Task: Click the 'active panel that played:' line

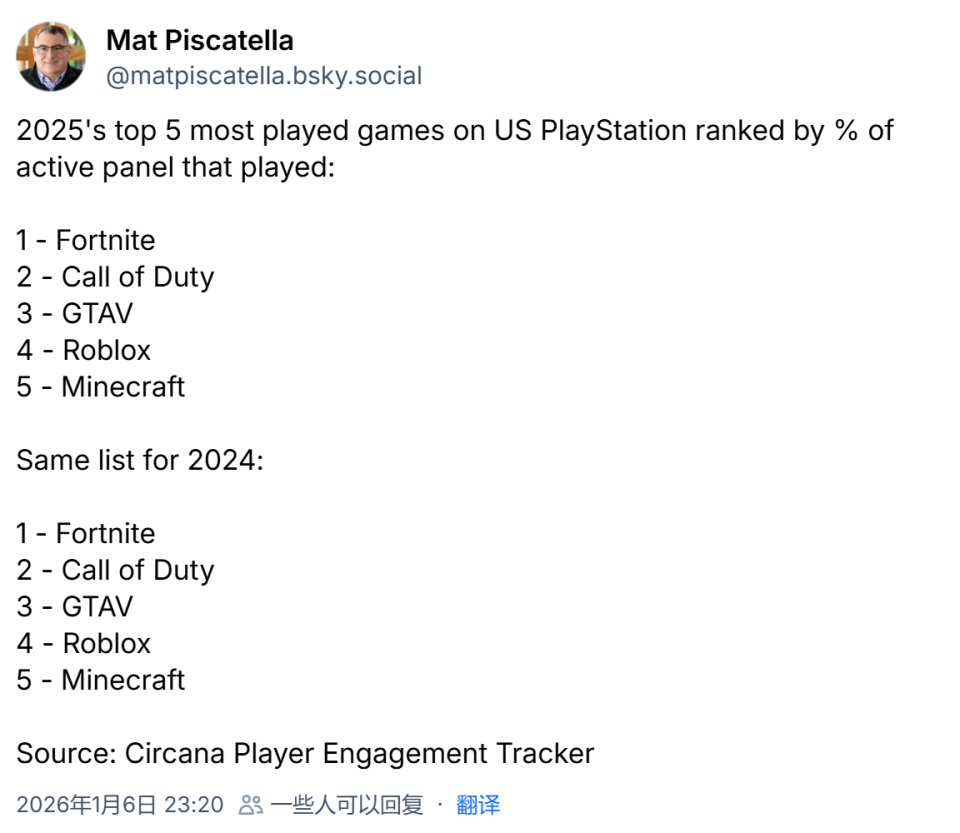Action: [173, 167]
